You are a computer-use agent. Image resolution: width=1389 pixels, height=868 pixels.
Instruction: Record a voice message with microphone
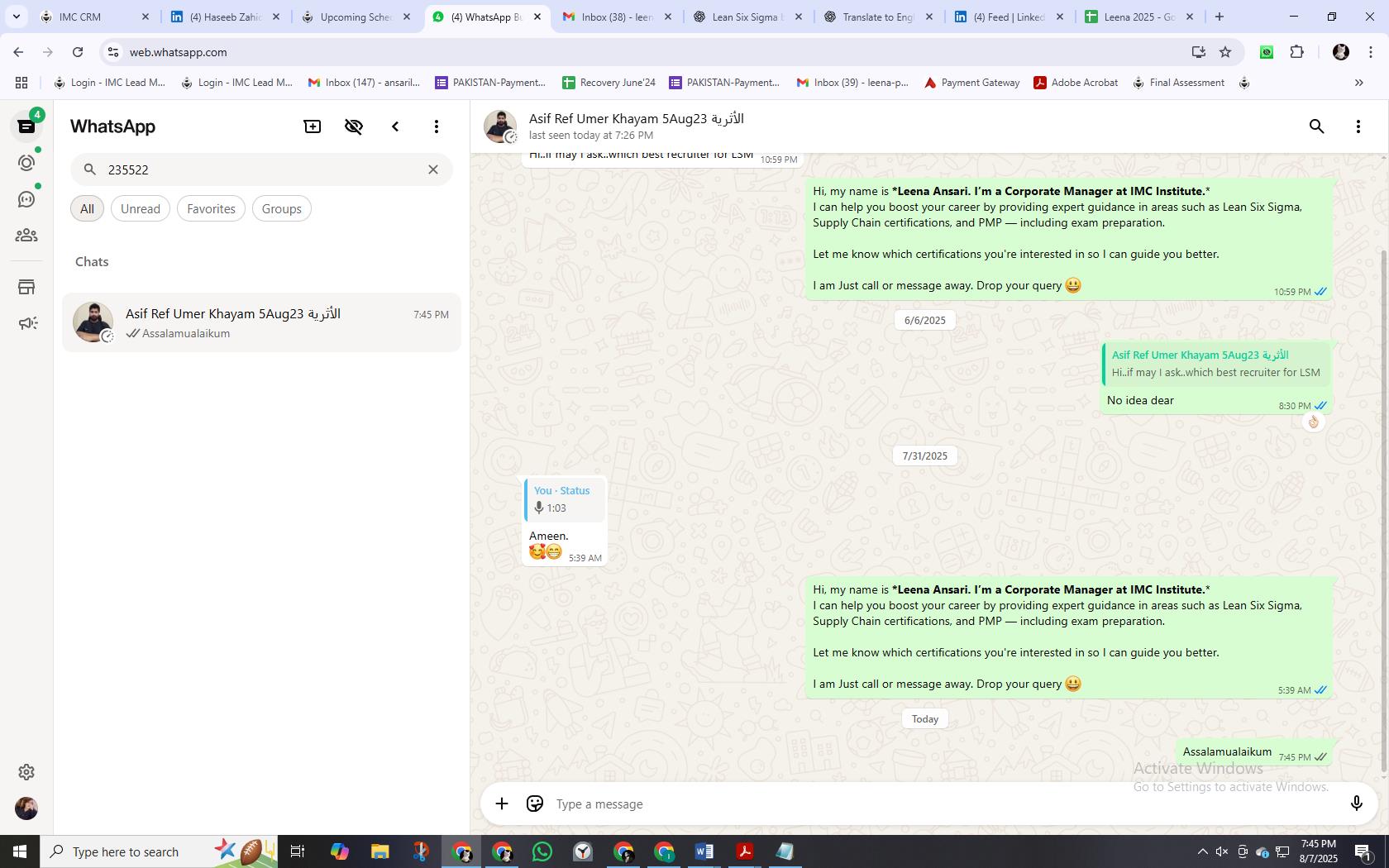(1356, 804)
